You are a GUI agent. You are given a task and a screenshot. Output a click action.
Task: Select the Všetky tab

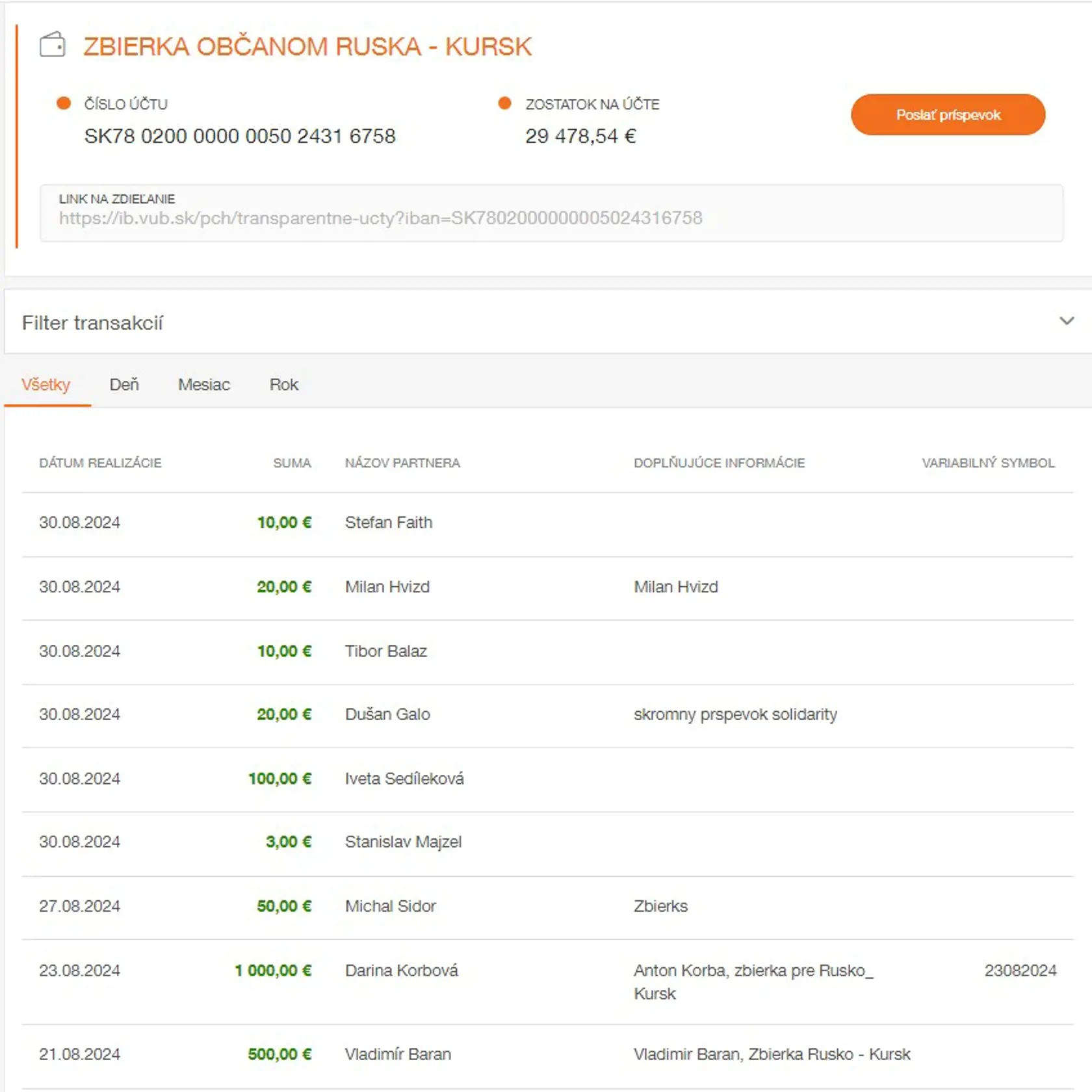tap(45, 385)
